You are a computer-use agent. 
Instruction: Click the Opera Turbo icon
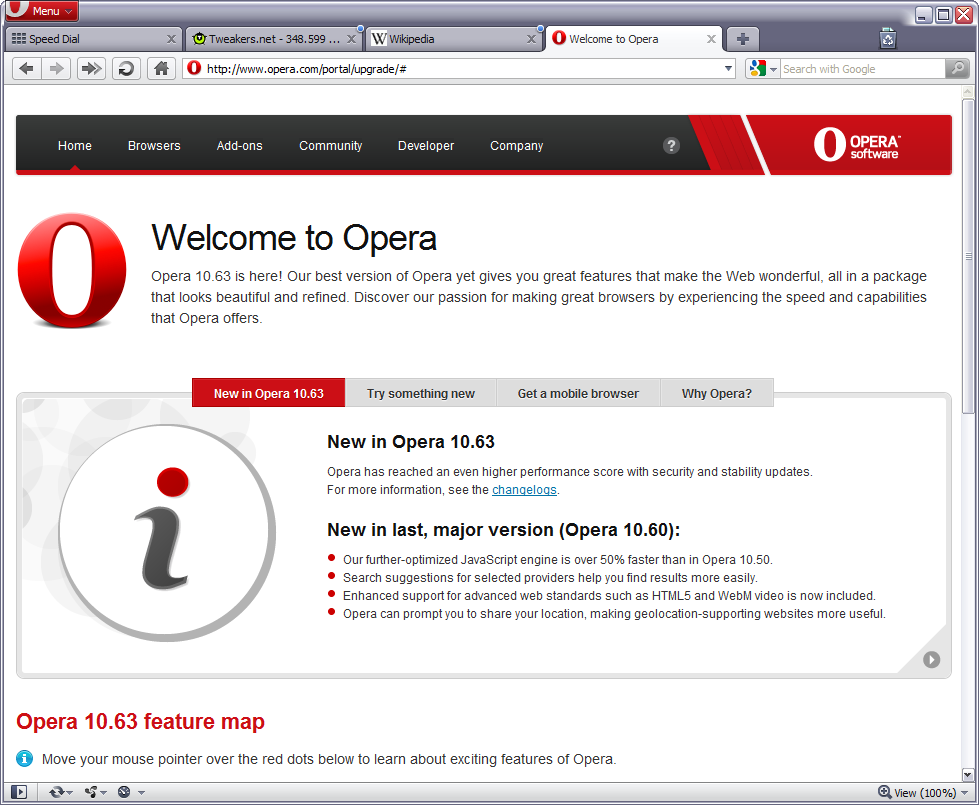point(124,792)
